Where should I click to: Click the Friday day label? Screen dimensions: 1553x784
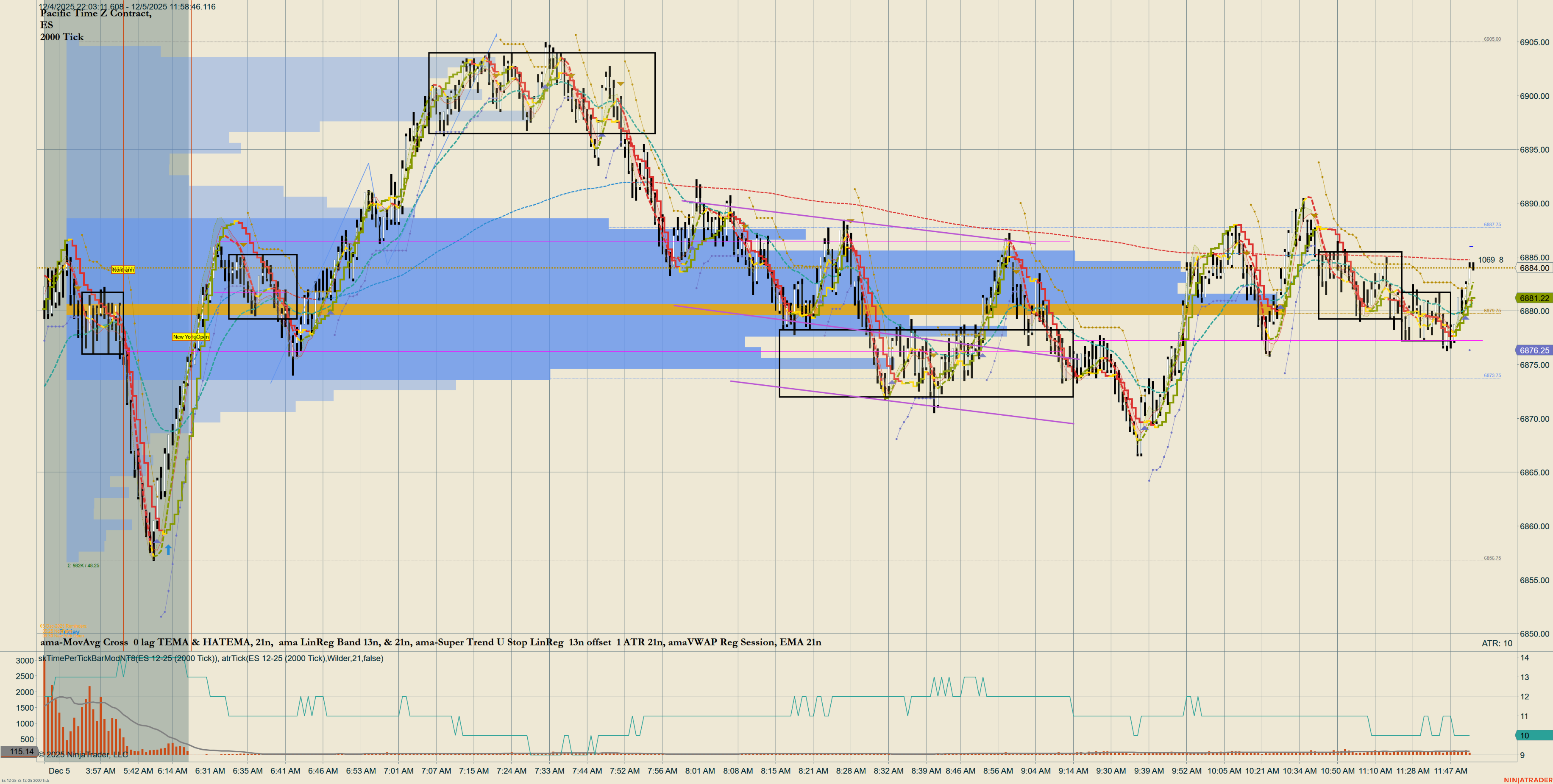[70, 632]
